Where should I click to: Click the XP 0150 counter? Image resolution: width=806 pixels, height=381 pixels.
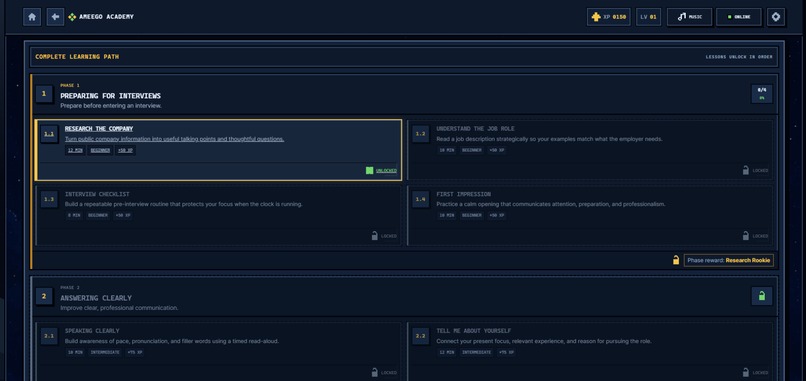609,17
